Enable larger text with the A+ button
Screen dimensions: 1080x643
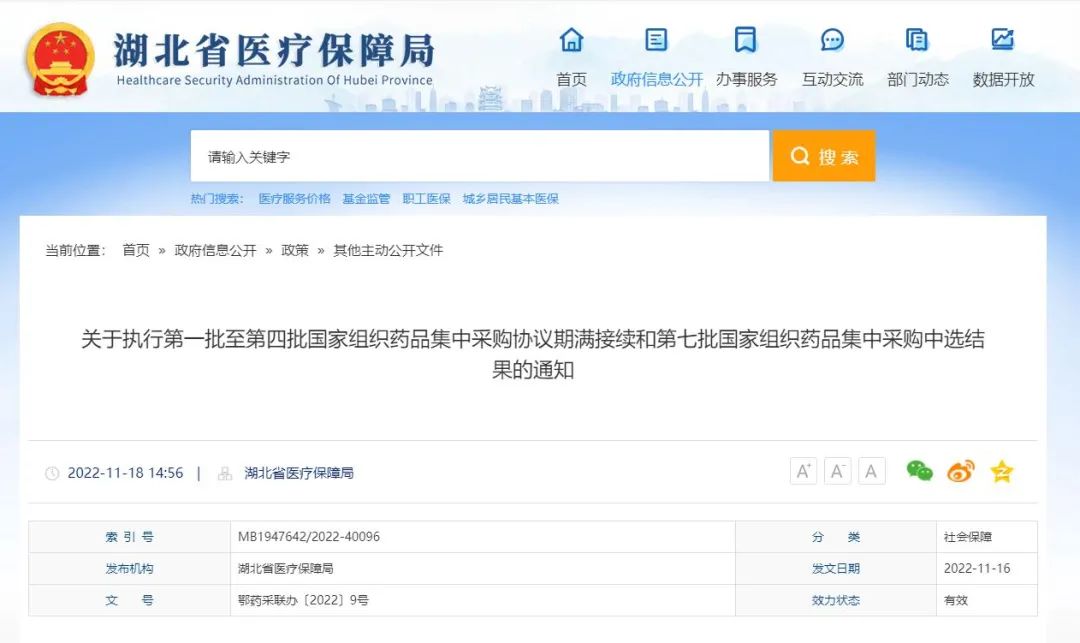tap(803, 470)
